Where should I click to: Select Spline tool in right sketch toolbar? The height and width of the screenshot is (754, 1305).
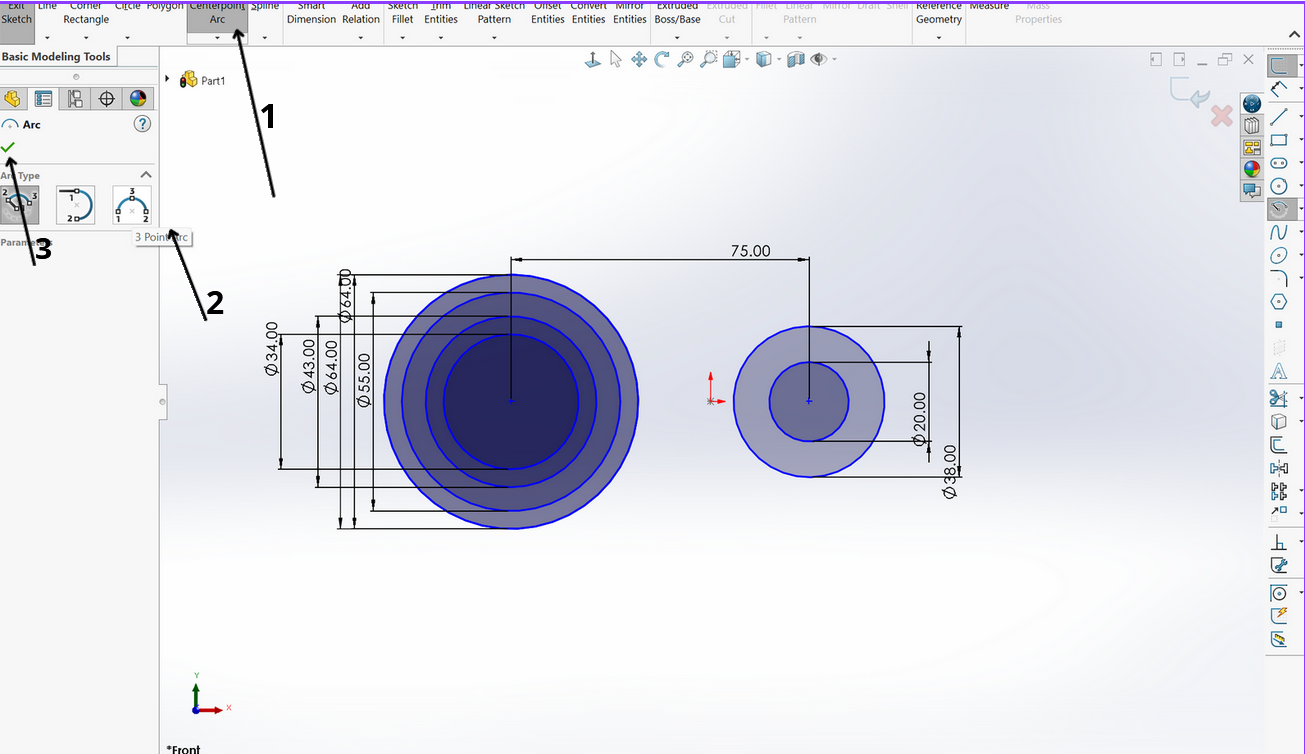pyautogui.click(x=1279, y=232)
